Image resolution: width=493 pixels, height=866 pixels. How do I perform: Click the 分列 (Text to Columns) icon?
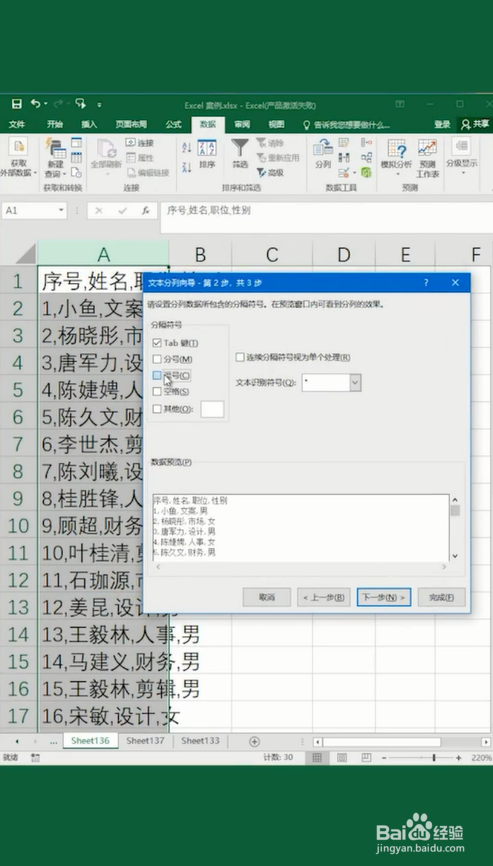pos(322,154)
